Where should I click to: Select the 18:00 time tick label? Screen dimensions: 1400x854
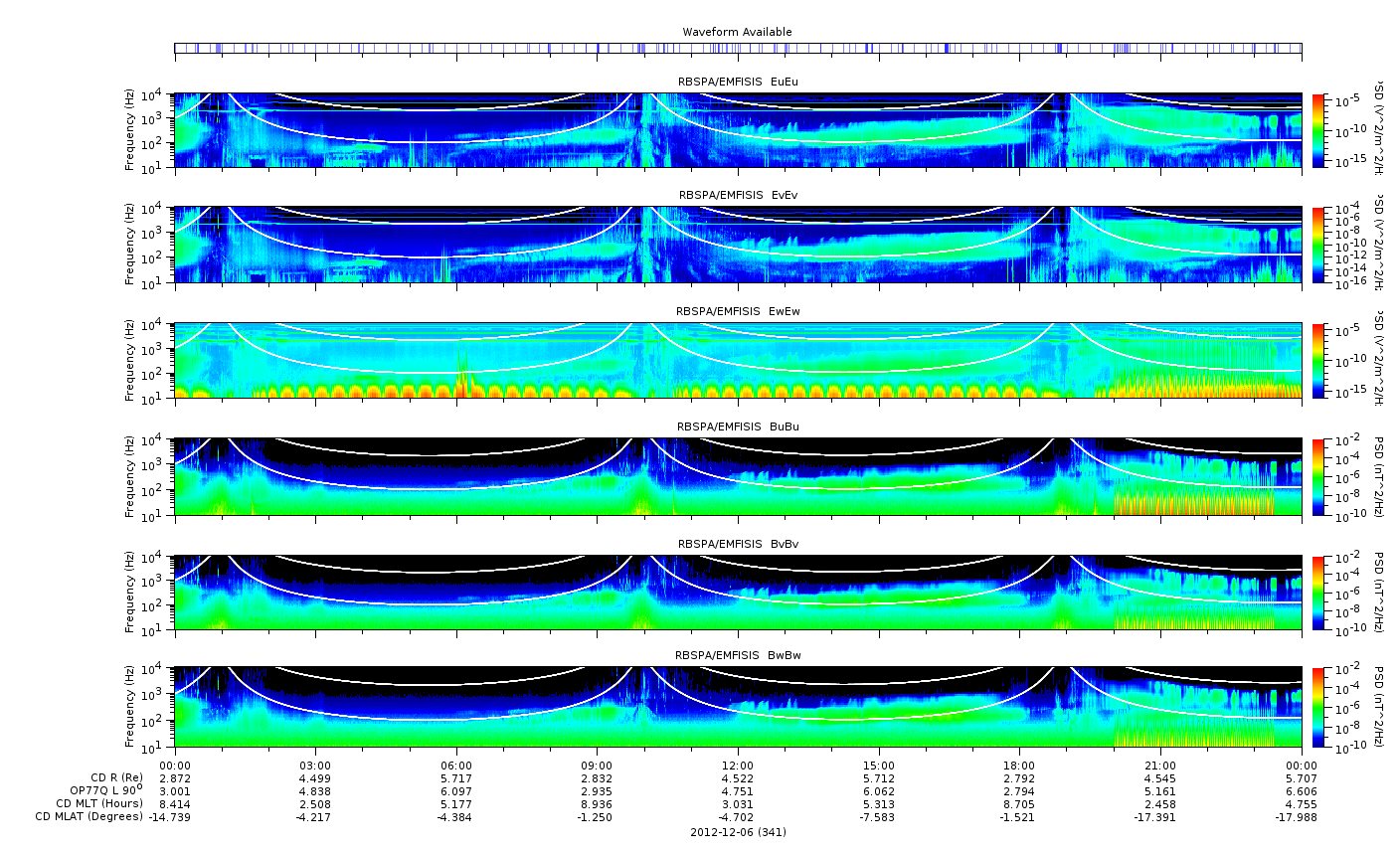(1019, 766)
